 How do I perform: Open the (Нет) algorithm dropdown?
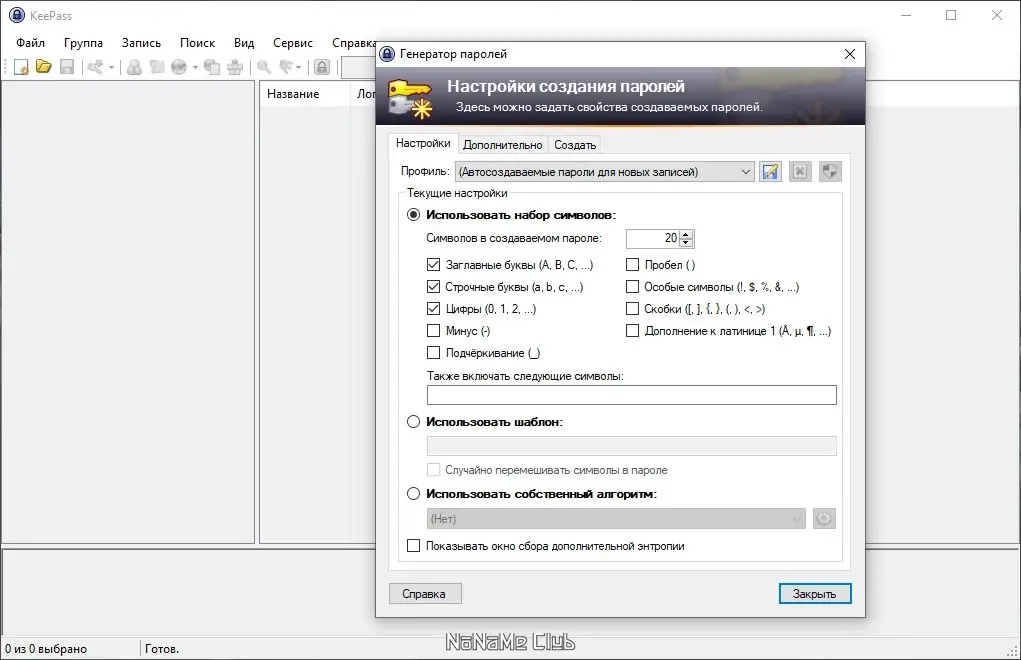tap(616, 519)
